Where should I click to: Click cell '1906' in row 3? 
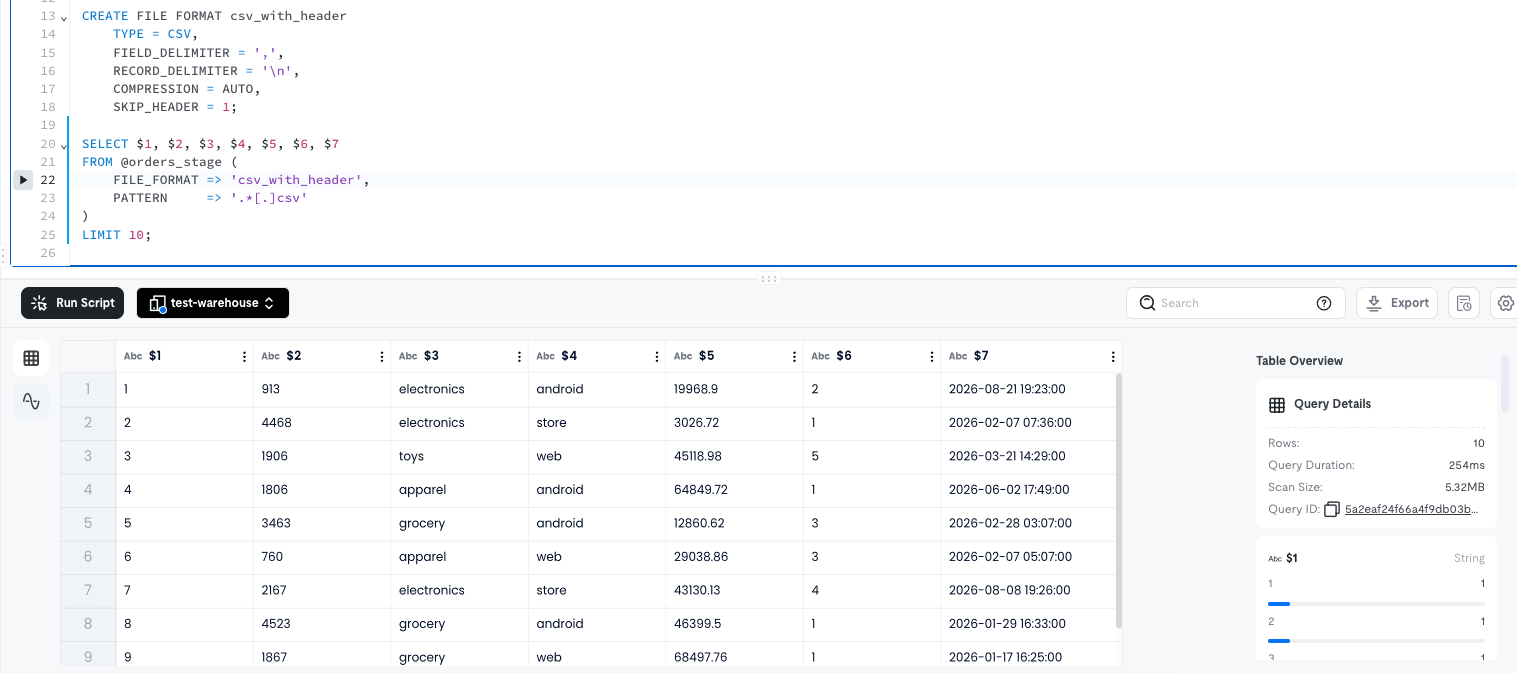pos(322,456)
